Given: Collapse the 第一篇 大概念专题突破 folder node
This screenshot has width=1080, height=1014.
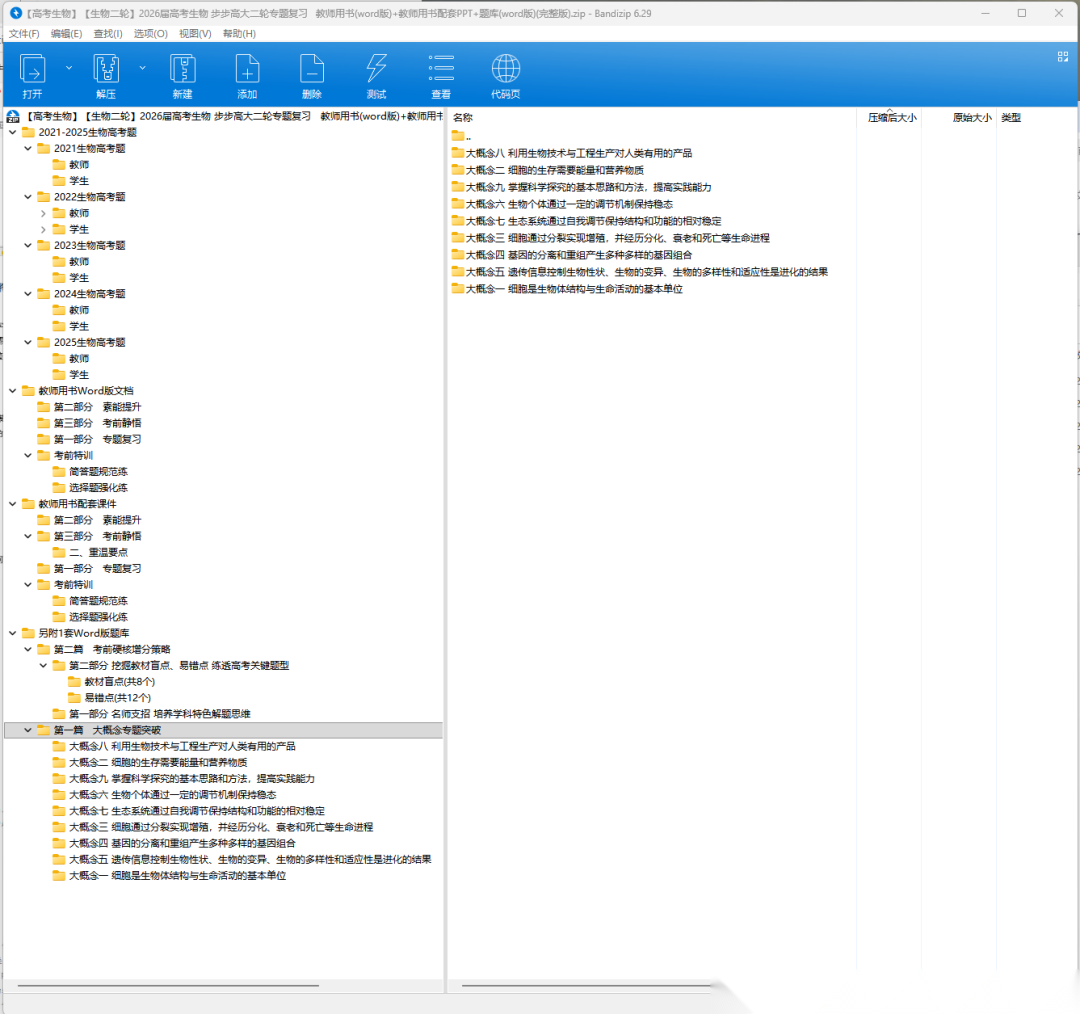Looking at the screenshot, I should click(x=27, y=730).
